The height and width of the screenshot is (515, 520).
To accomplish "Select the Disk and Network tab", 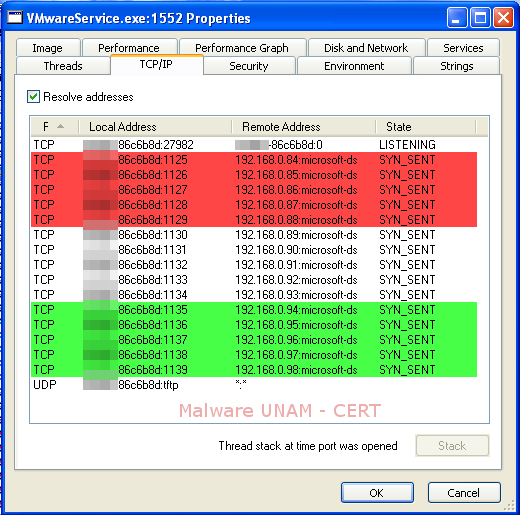I will (366, 48).
